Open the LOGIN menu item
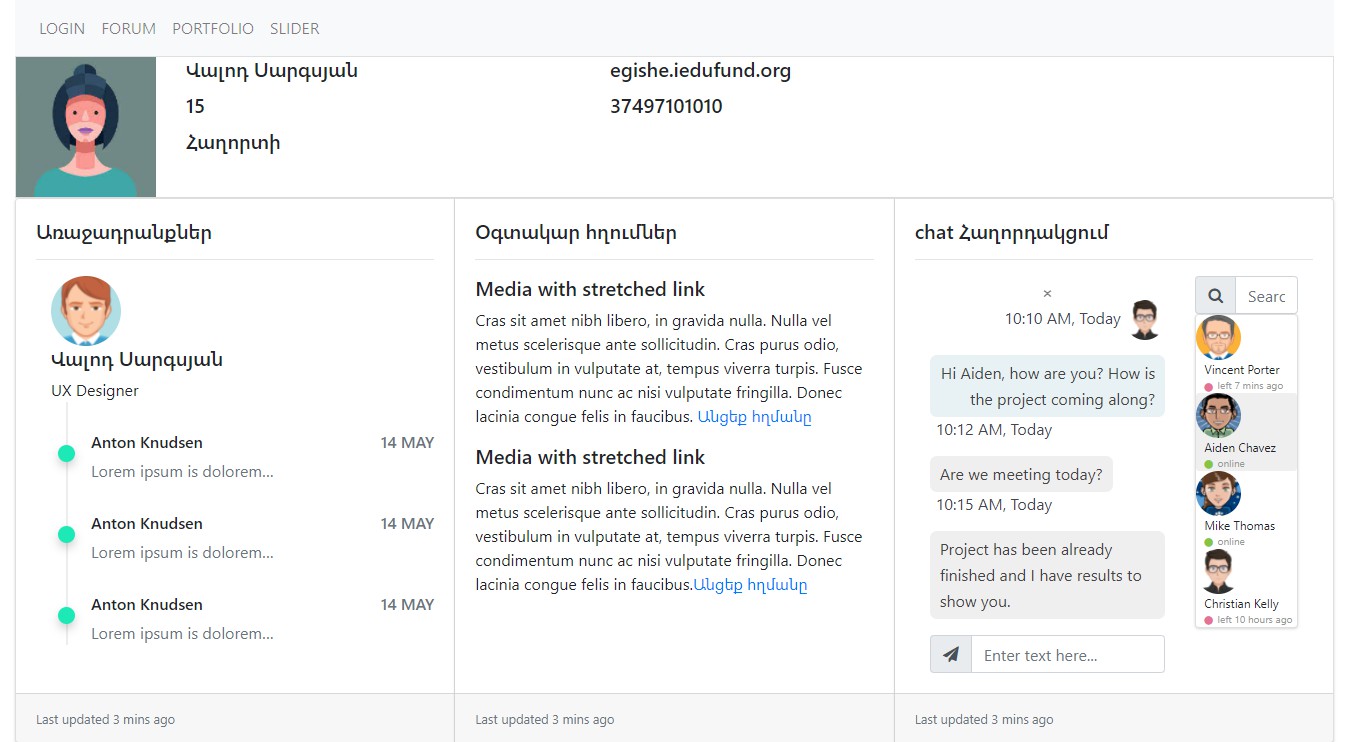 tap(62, 29)
